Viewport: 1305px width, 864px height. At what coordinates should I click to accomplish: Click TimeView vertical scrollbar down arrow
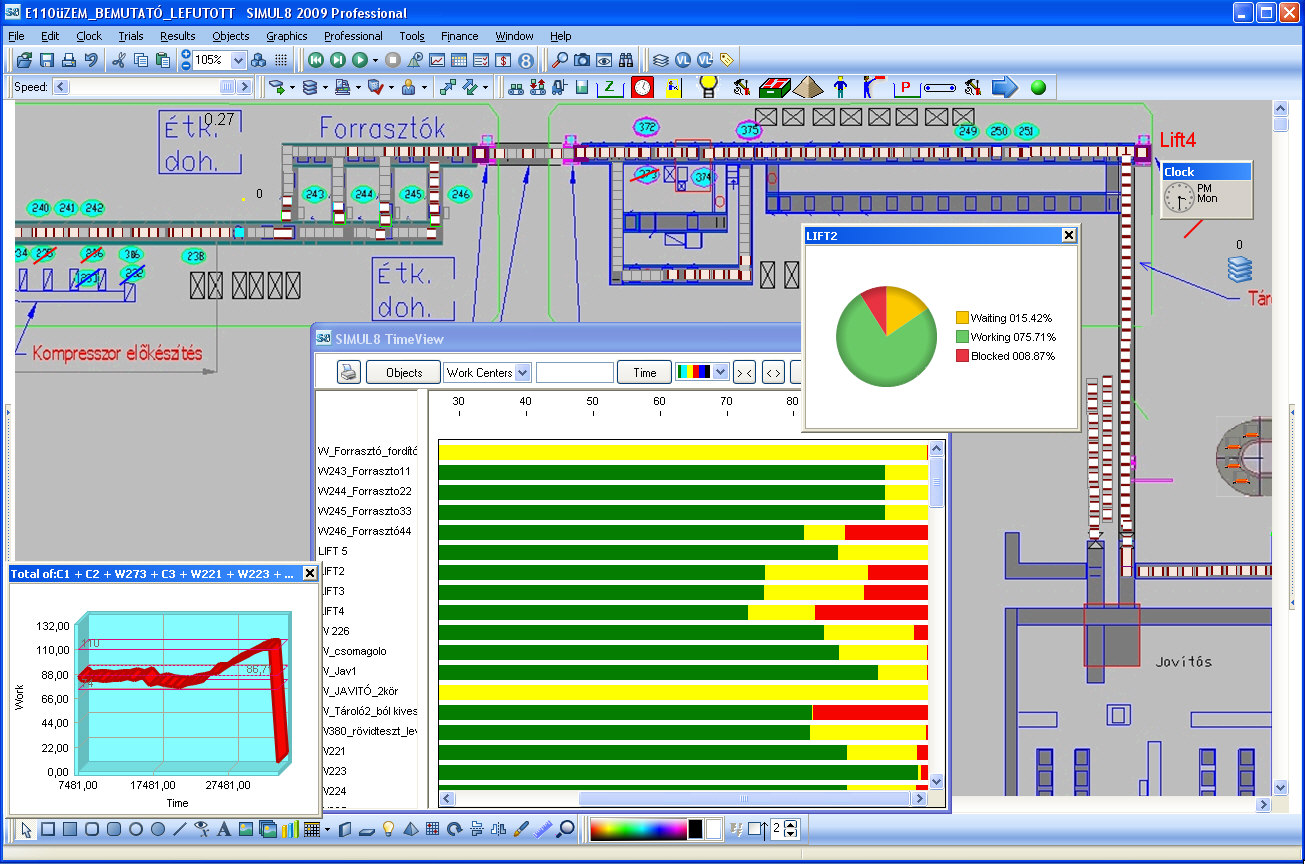point(937,781)
